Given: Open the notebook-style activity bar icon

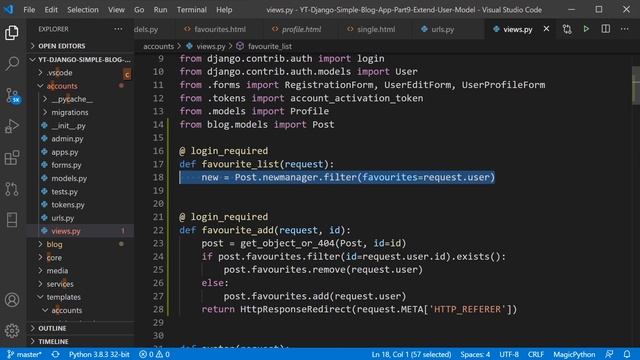Looking at the screenshot, I should 12,220.
